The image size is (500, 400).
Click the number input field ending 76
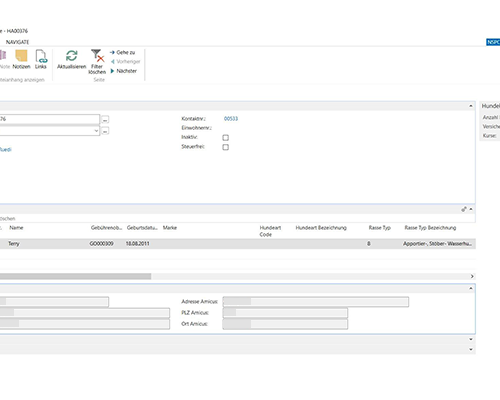(x=50, y=119)
